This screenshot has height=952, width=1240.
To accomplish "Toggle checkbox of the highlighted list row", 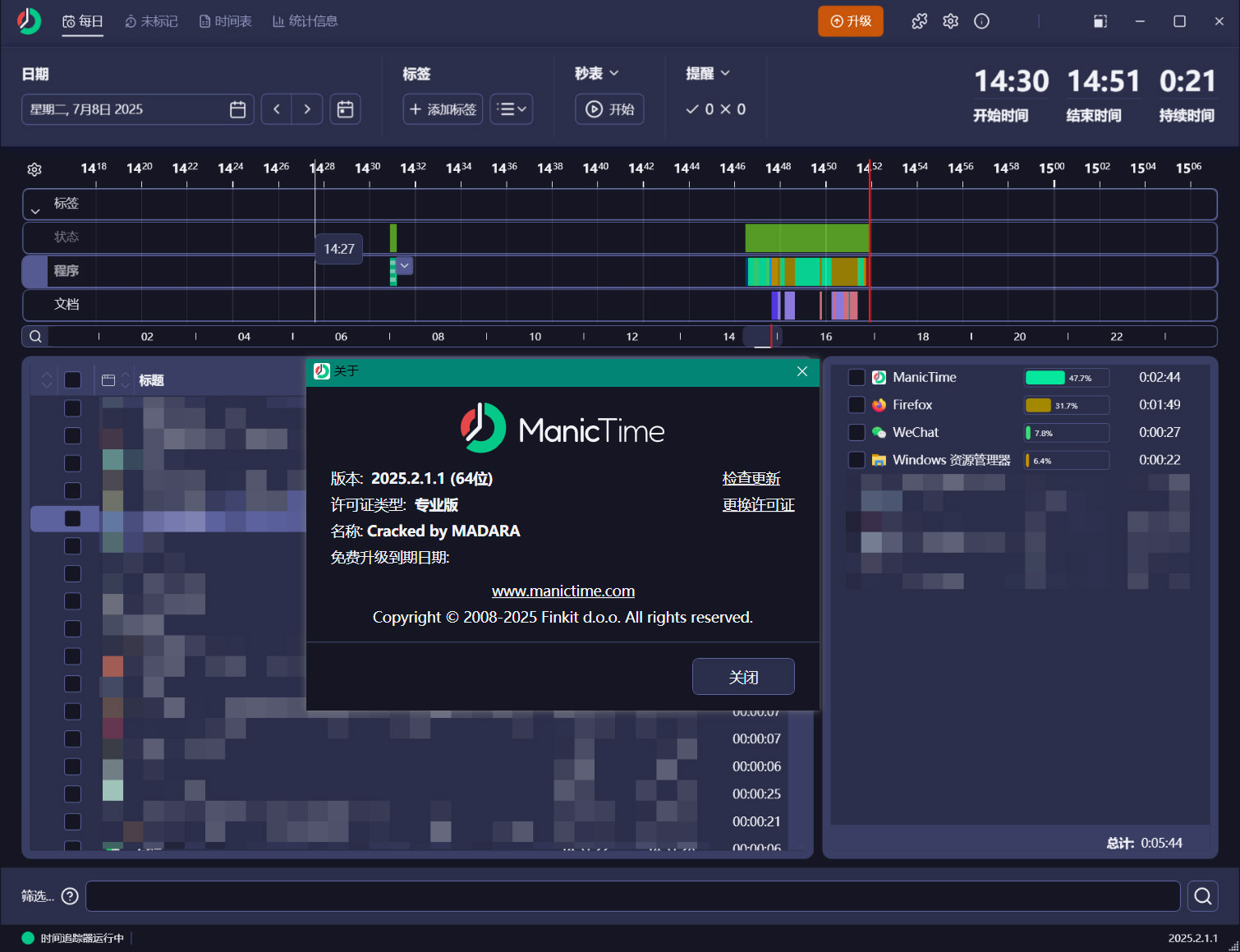I will point(73,518).
